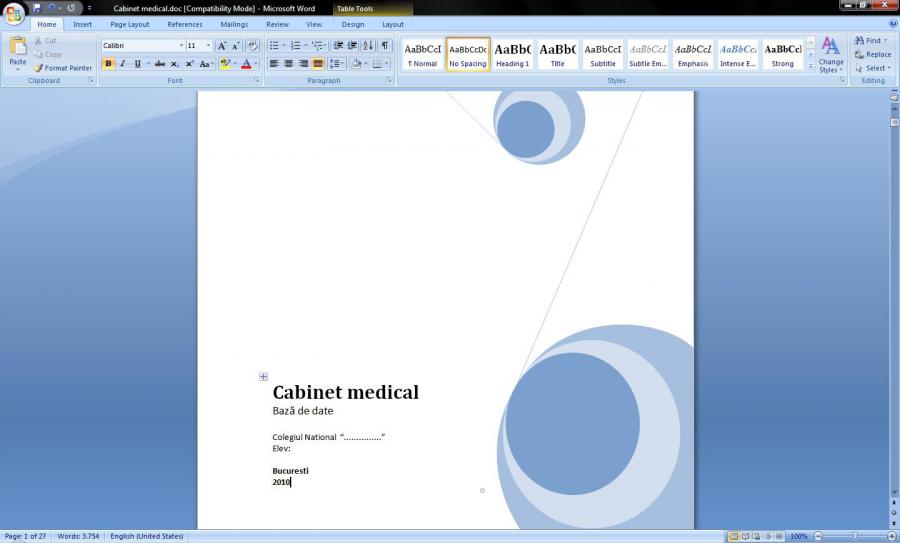Click the Strikethrough icon

[160, 64]
